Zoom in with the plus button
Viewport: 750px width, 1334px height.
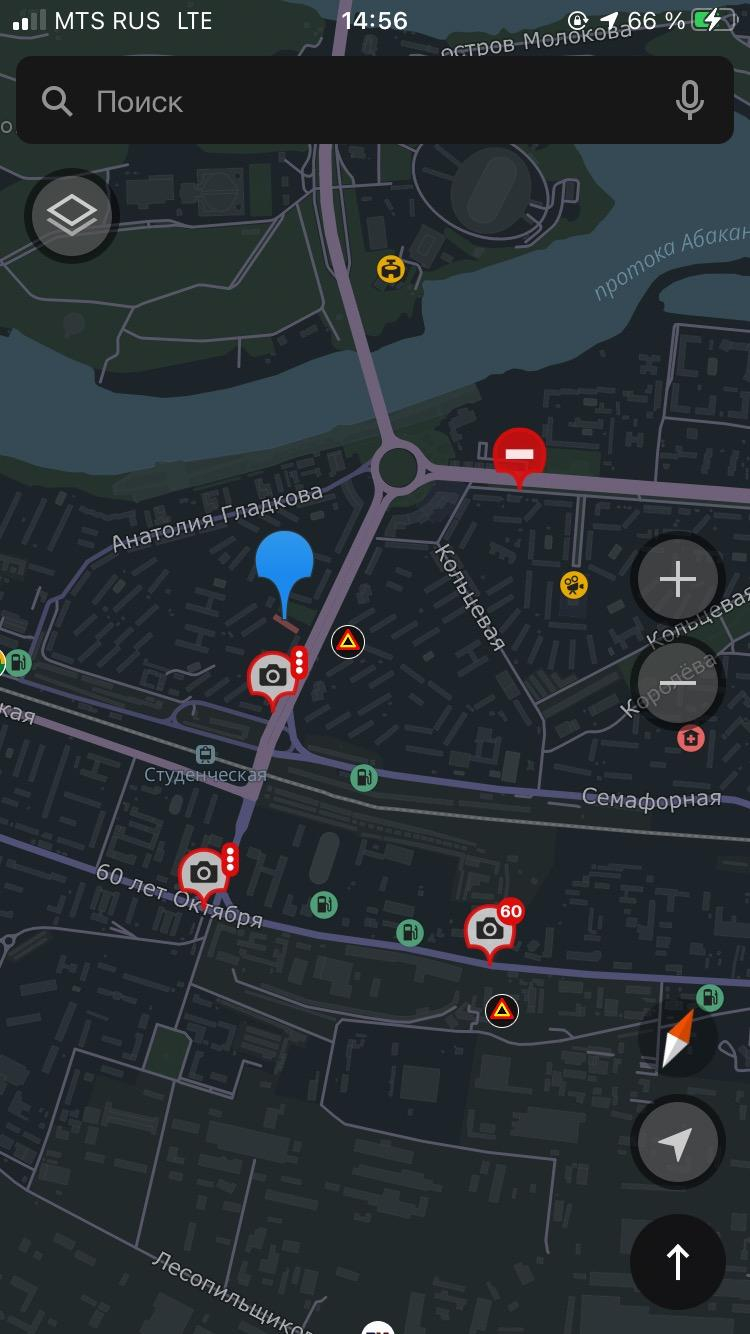(678, 579)
